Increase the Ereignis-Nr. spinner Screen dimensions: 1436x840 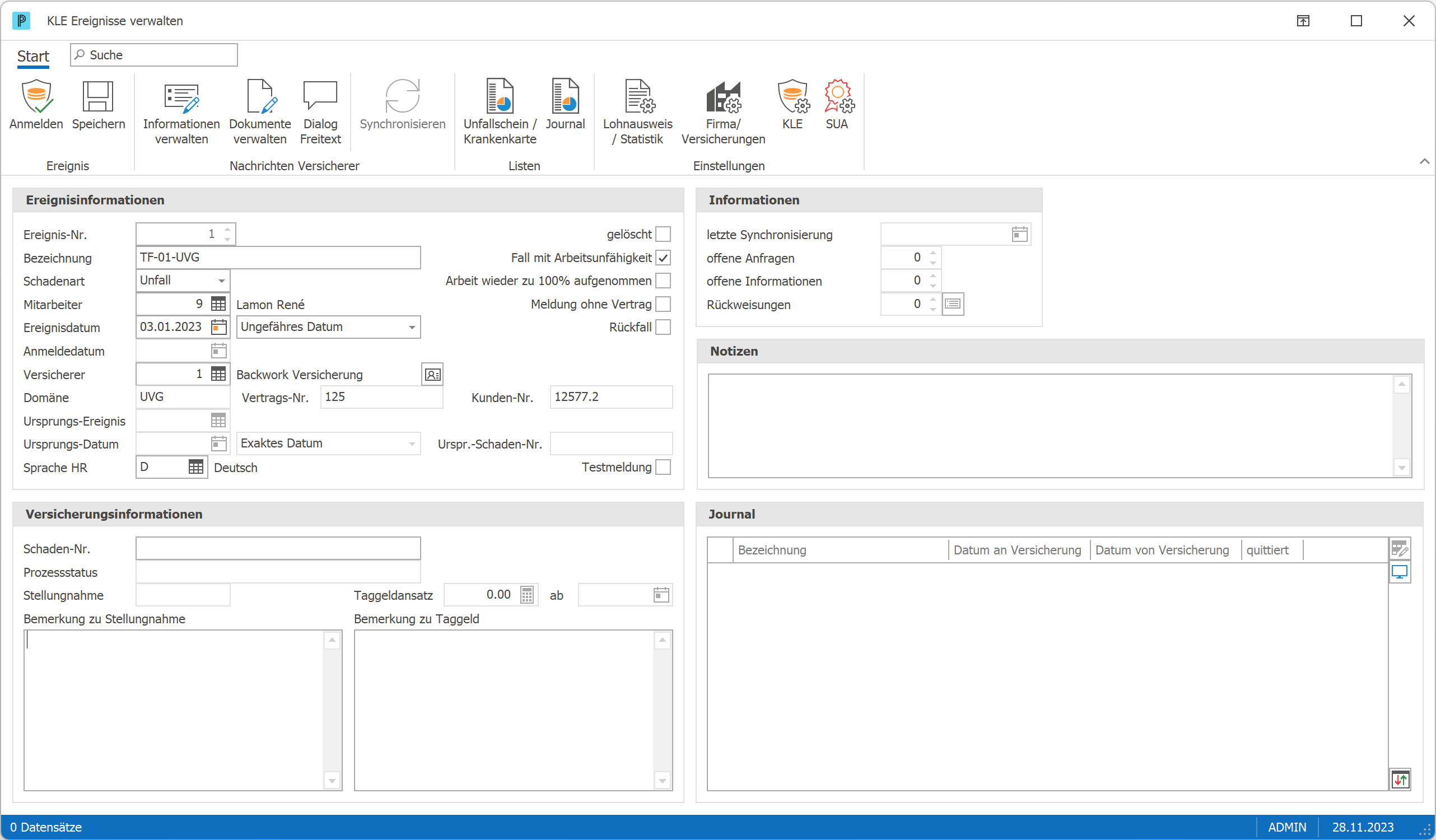(227, 230)
